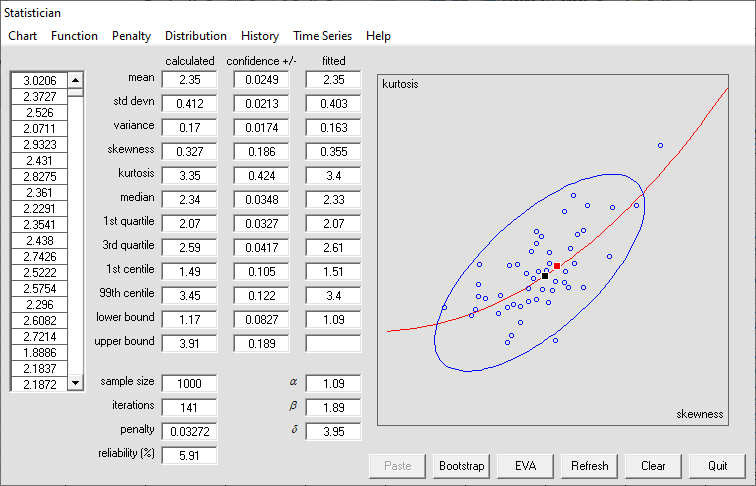This screenshot has width=756, height=486.
Task: Click the calculated mean field
Action: 189,80
